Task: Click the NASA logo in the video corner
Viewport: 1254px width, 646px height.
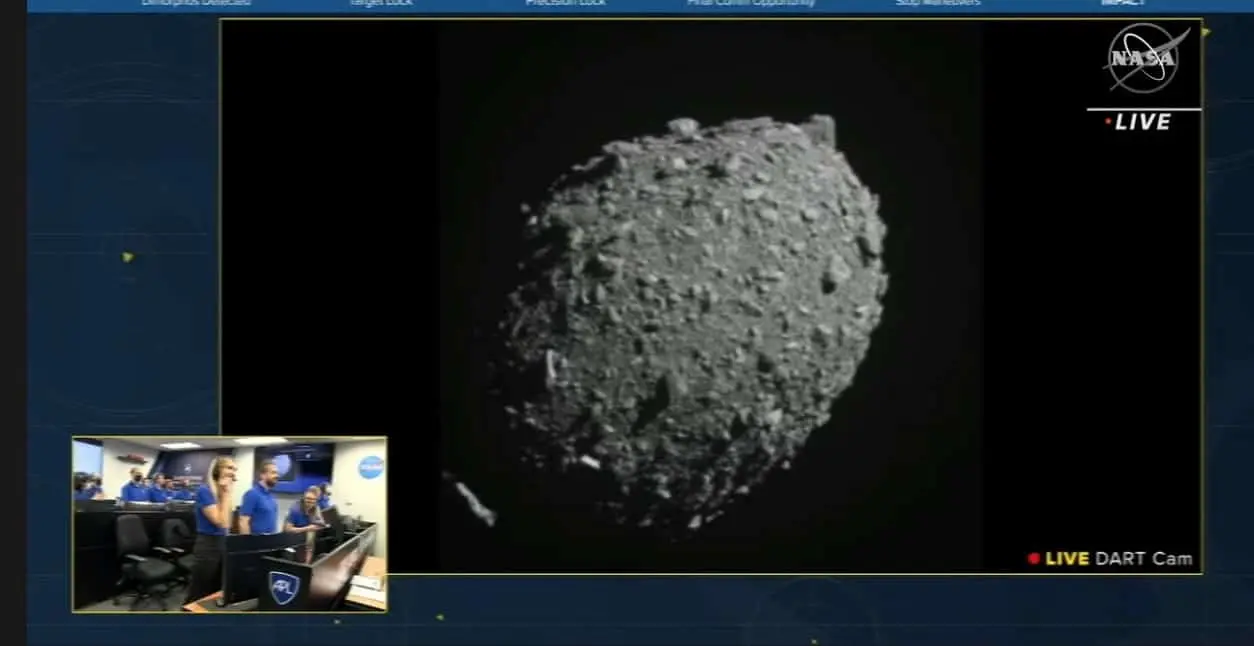Action: [1144, 59]
